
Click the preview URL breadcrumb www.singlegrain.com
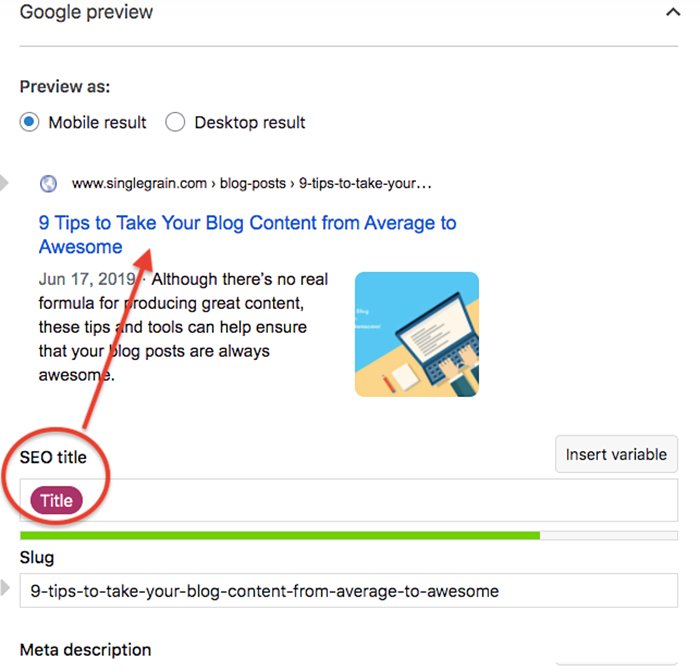(139, 184)
